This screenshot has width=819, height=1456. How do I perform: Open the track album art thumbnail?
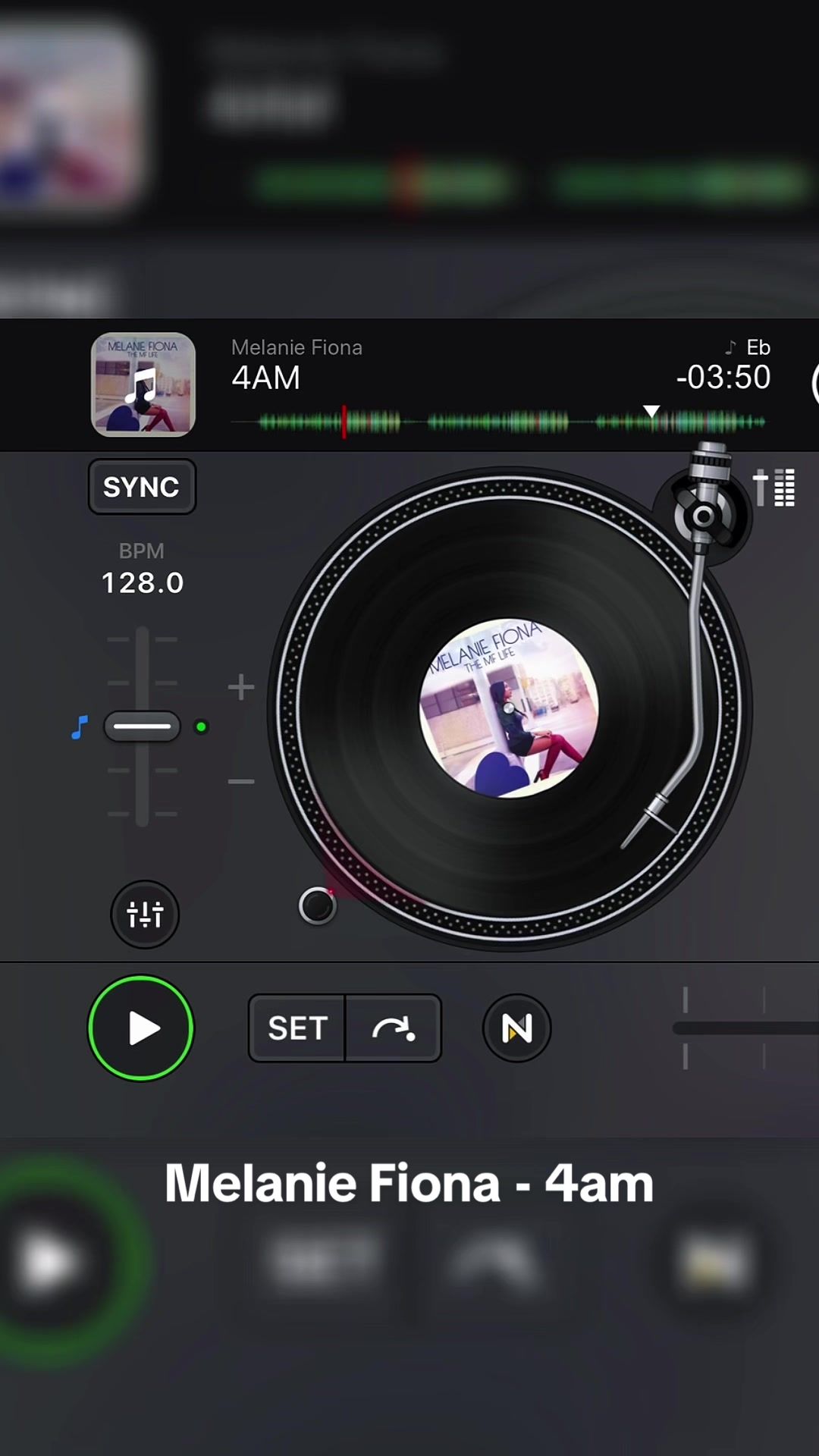tap(143, 384)
